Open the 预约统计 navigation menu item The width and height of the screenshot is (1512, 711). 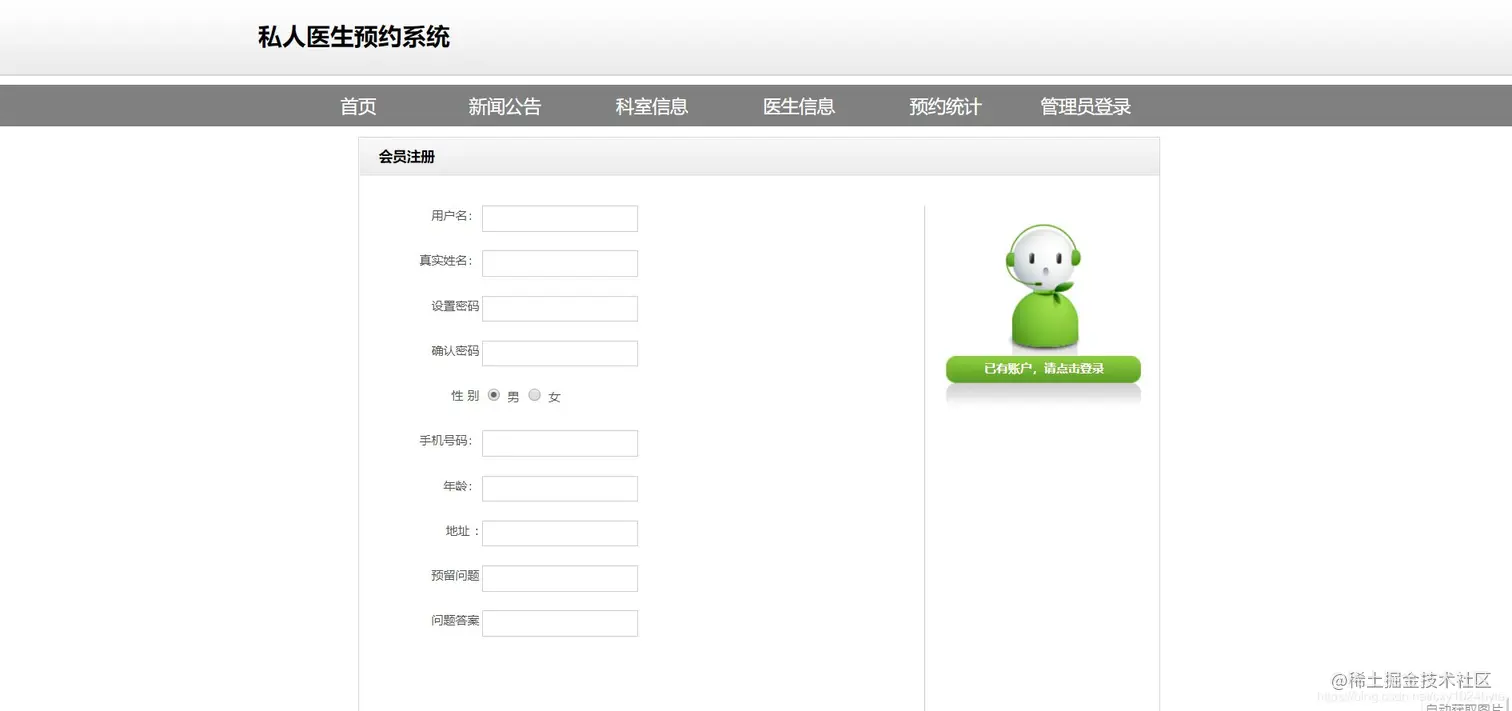coord(945,106)
